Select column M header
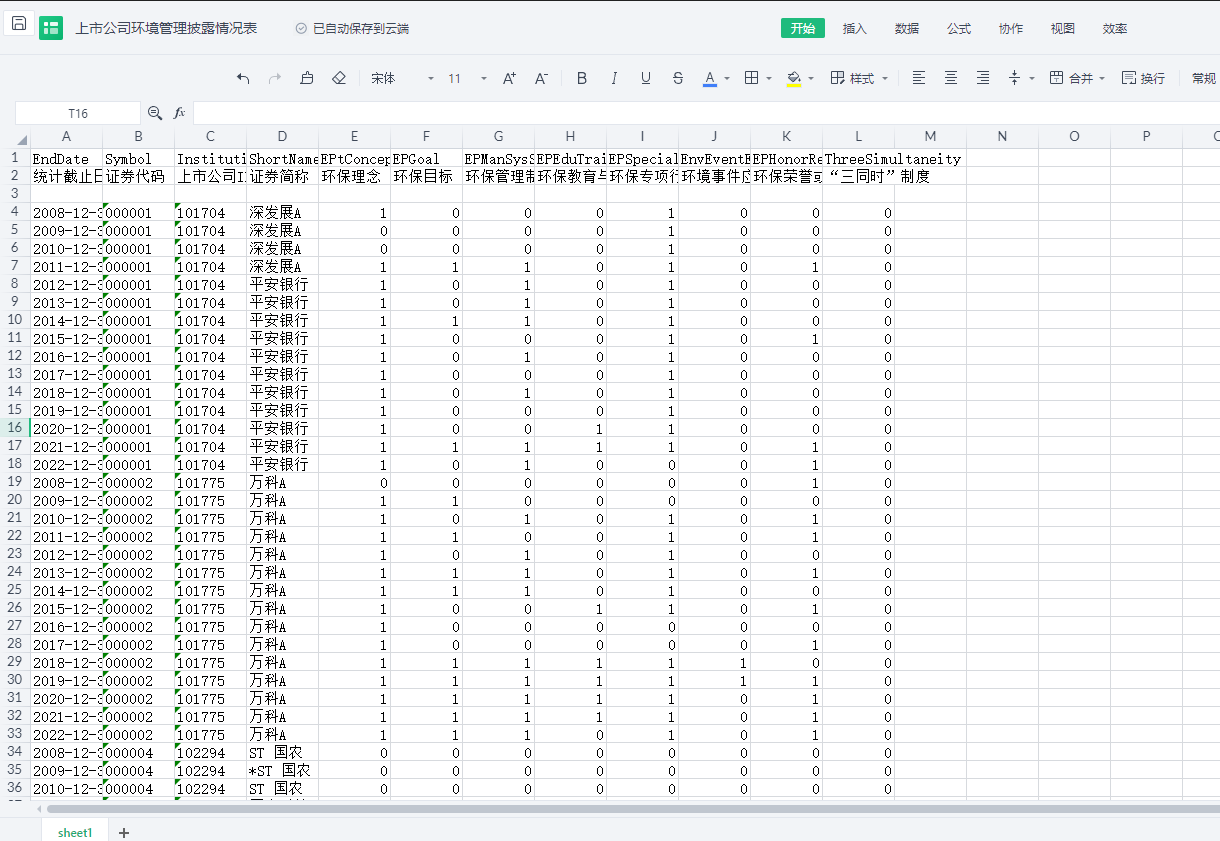The height and width of the screenshot is (841, 1220). [930, 136]
